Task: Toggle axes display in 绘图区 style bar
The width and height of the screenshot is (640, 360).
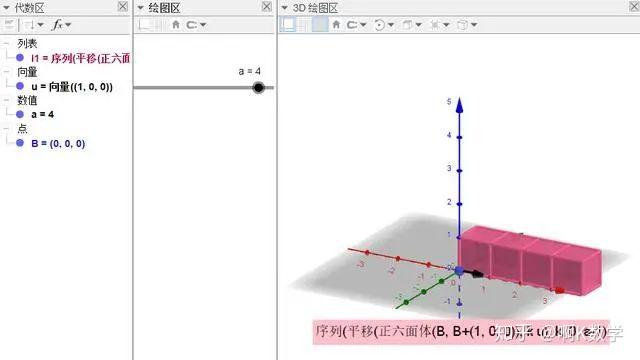Action: 144,25
